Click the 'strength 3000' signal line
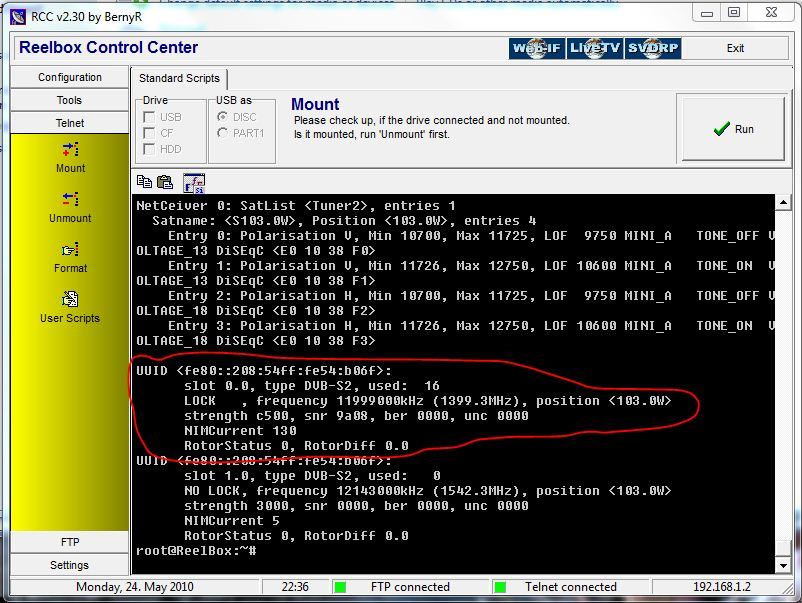Image resolution: width=802 pixels, height=603 pixels. tap(356, 506)
